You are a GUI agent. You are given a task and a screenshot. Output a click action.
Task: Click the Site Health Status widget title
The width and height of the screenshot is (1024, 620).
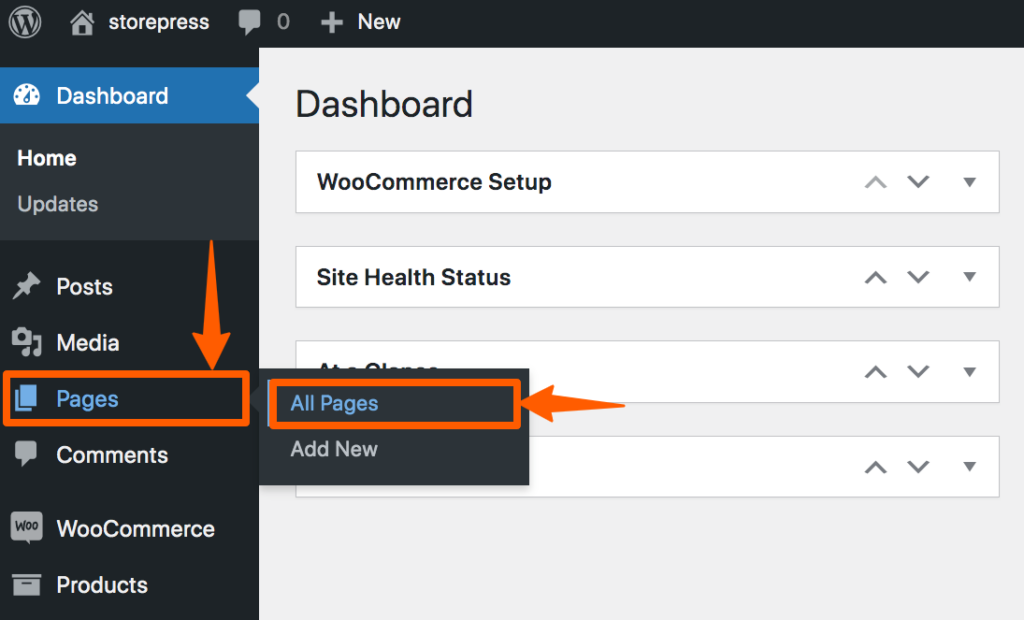pyautogui.click(x=413, y=277)
